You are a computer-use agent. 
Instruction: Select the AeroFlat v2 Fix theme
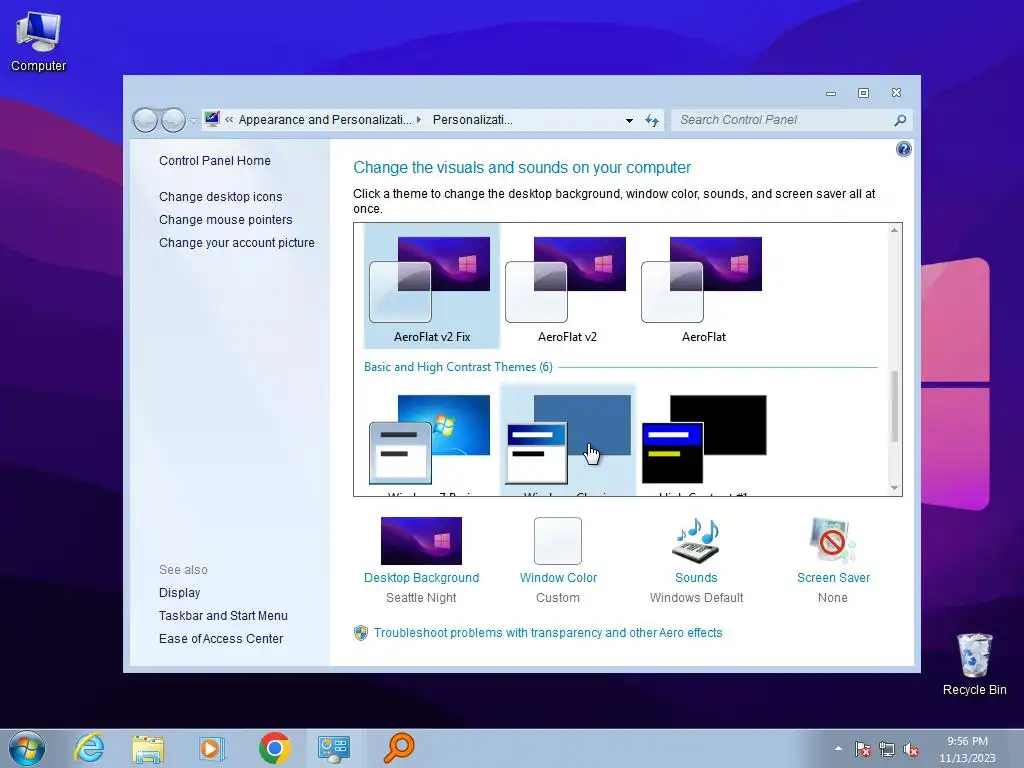[x=431, y=286]
